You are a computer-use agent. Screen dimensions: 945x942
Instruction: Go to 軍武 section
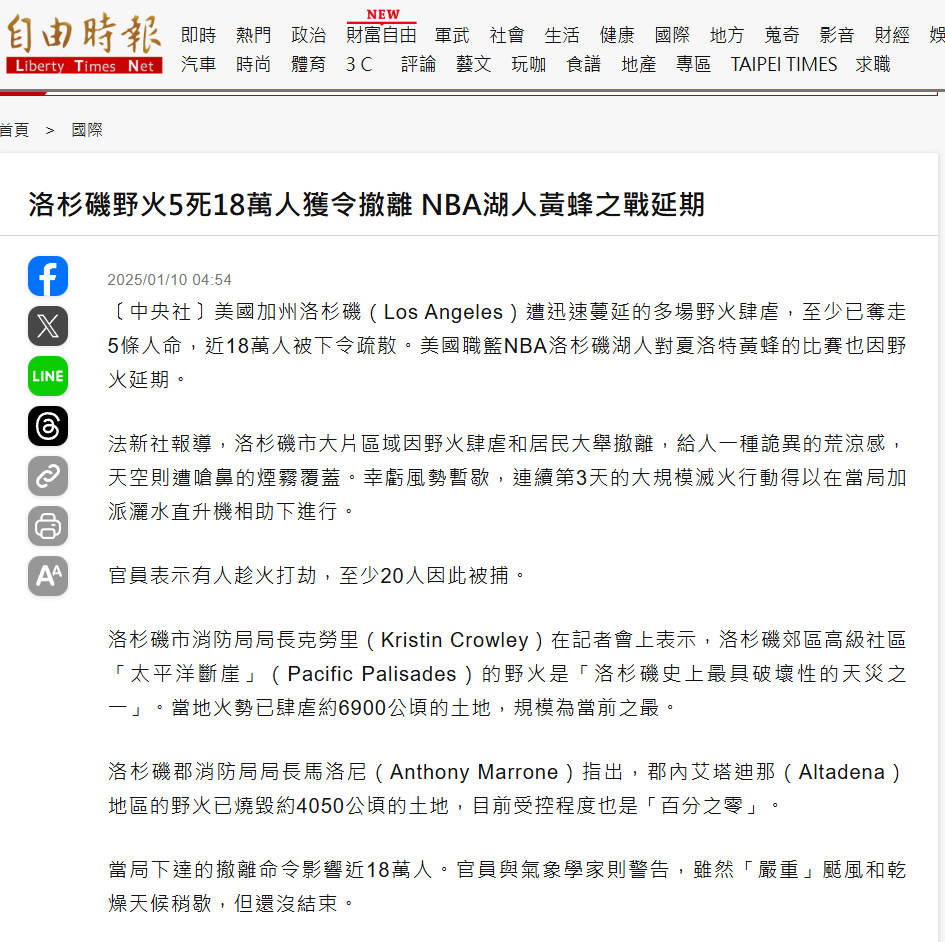[x=452, y=35]
